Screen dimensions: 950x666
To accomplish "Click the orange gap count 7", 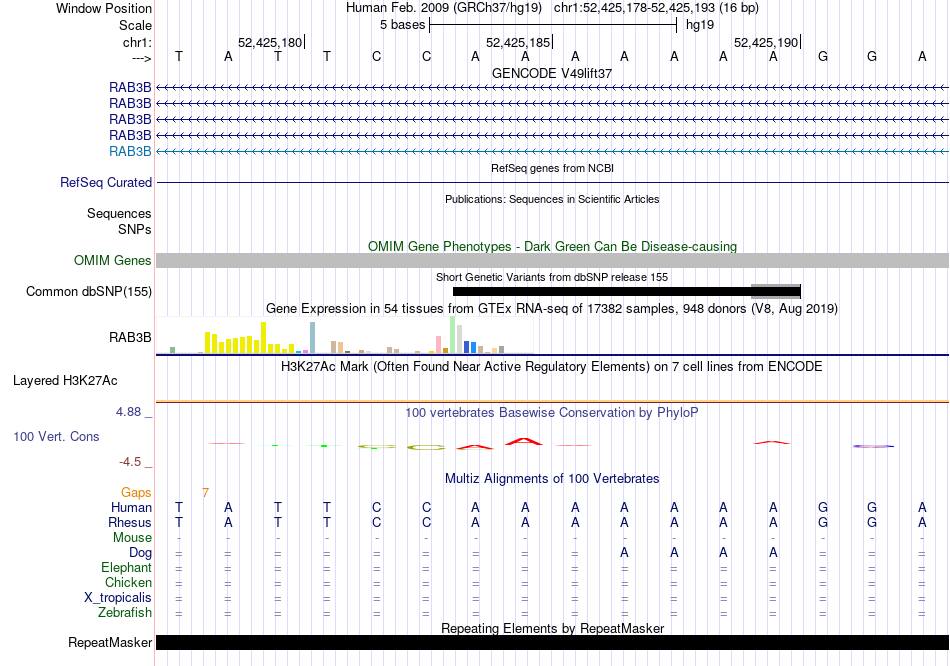I will (x=205, y=493).
